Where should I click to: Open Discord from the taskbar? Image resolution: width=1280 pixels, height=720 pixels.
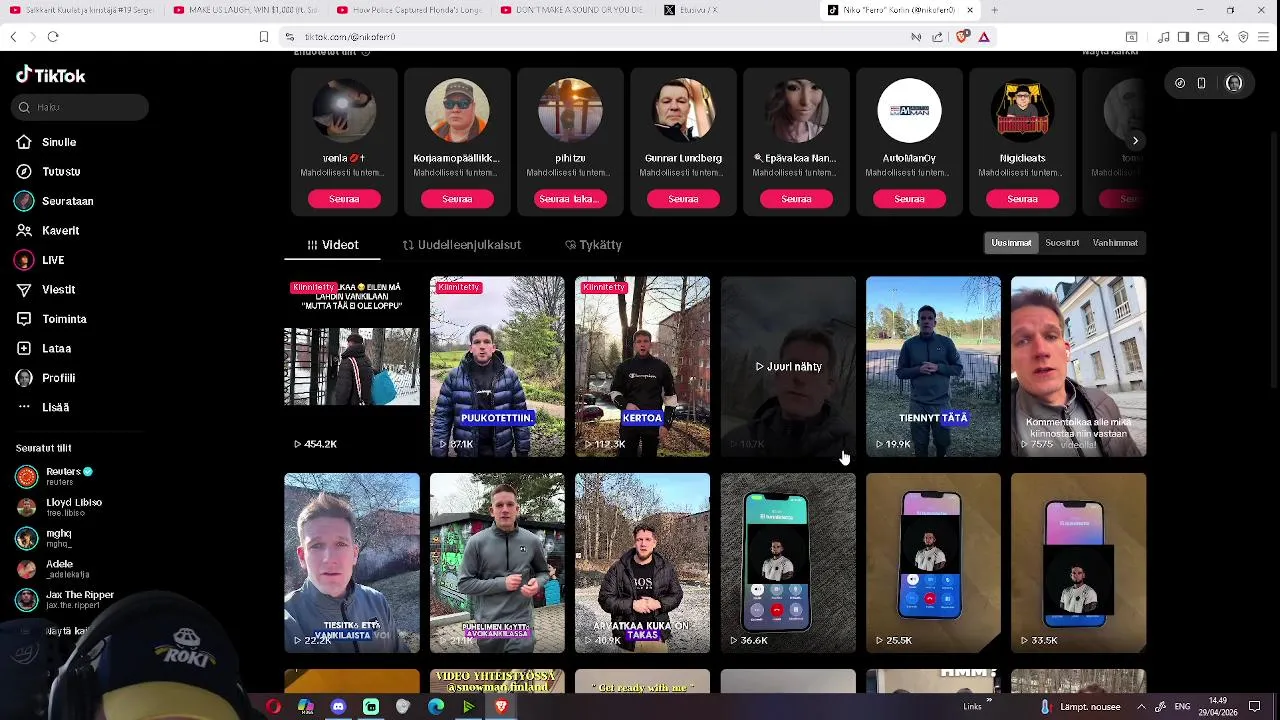pos(338,707)
